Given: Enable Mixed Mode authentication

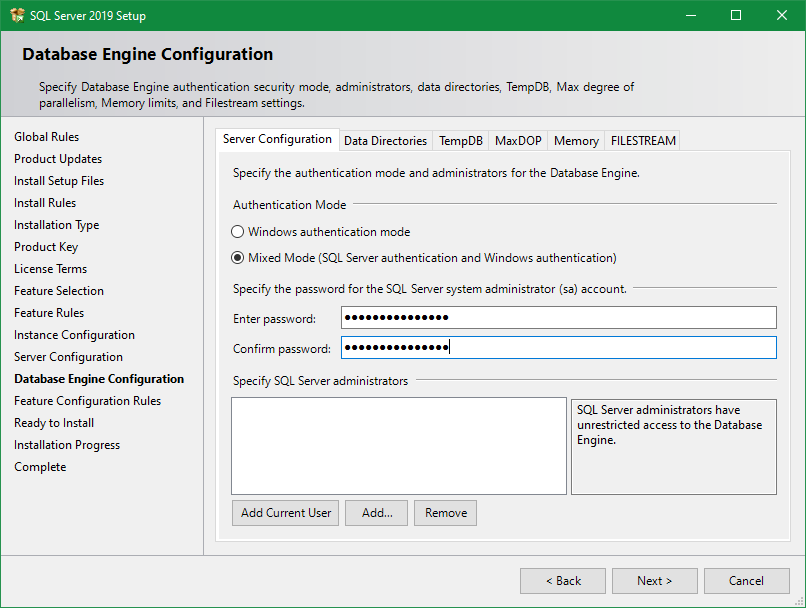Looking at the screenshot, I should 237,255.
